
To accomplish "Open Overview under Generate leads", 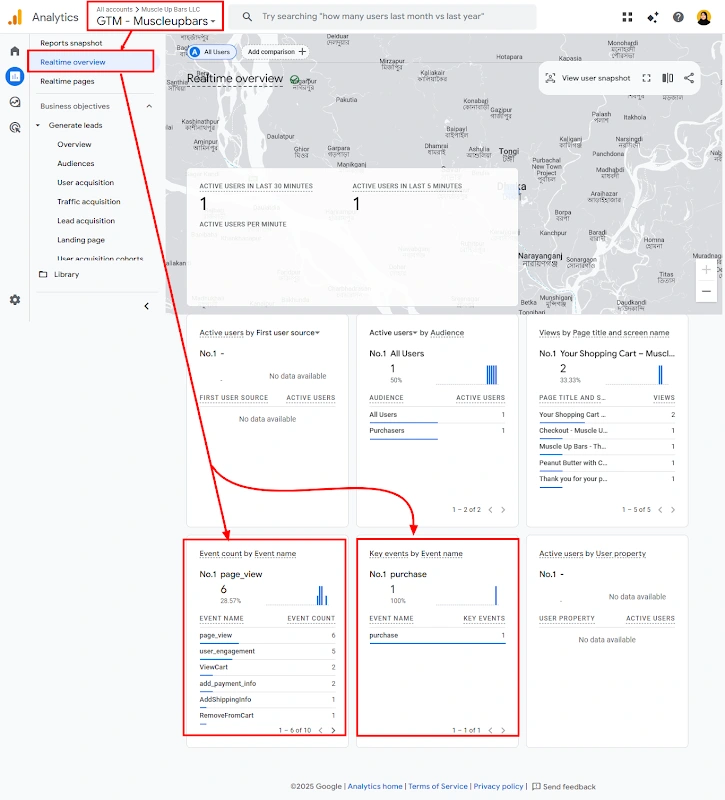I will [74, 144].
